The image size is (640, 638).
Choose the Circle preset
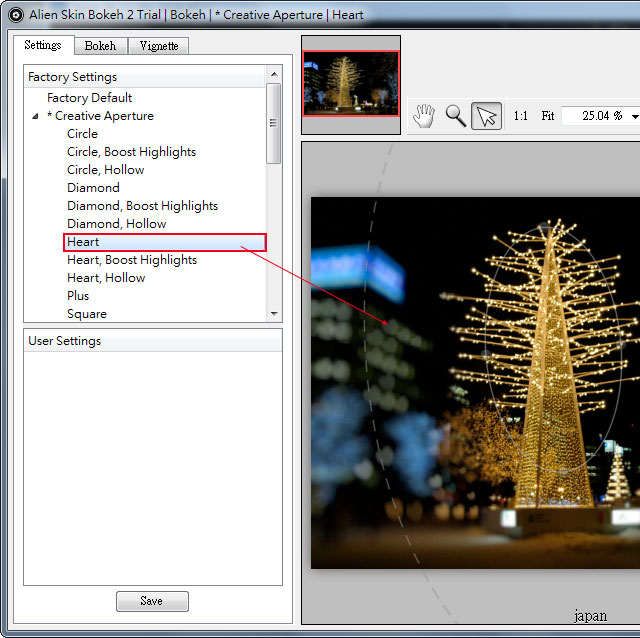[82, 134]
